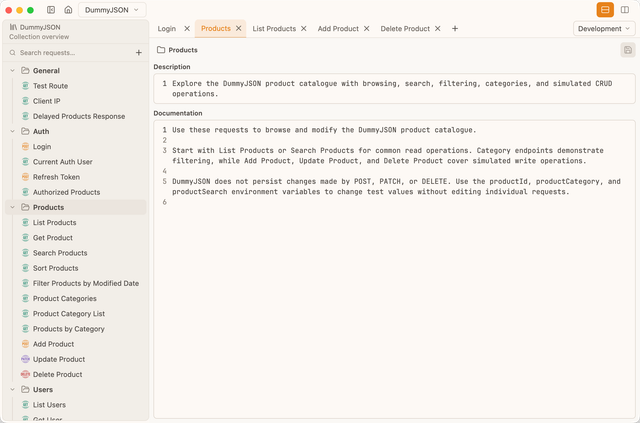Screen dimensions: 640x423
Task: Close the Products tab
Action: click(x=238, y=29)
